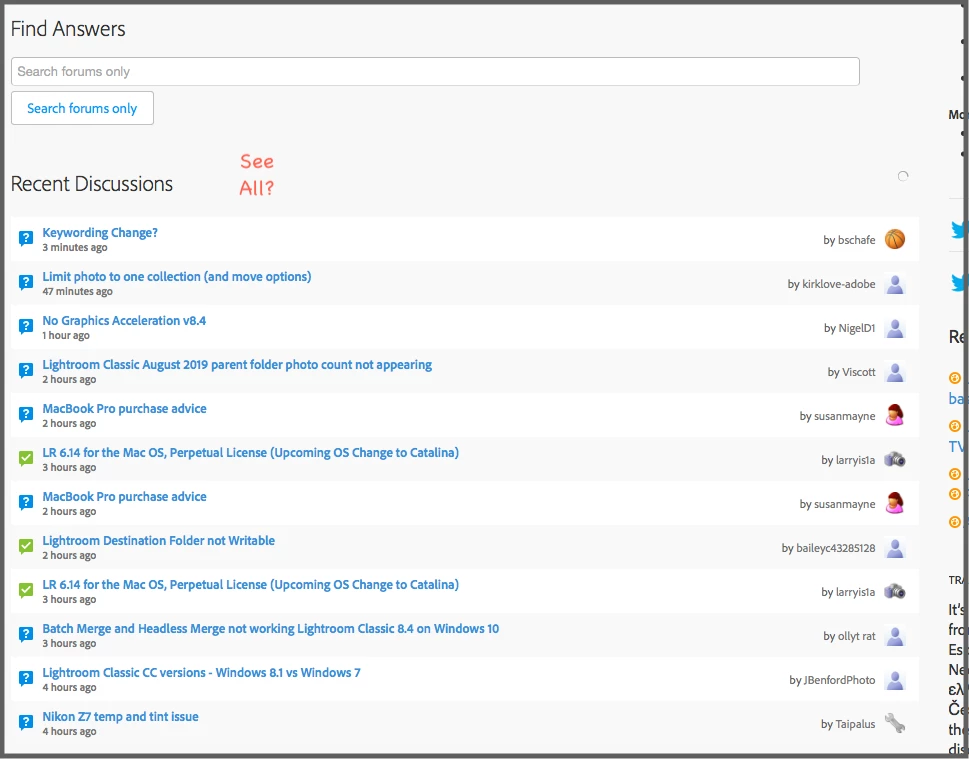Screen dimensions: 969x759
Task: Click NigelD1's avatar icon
Action: 895,328
